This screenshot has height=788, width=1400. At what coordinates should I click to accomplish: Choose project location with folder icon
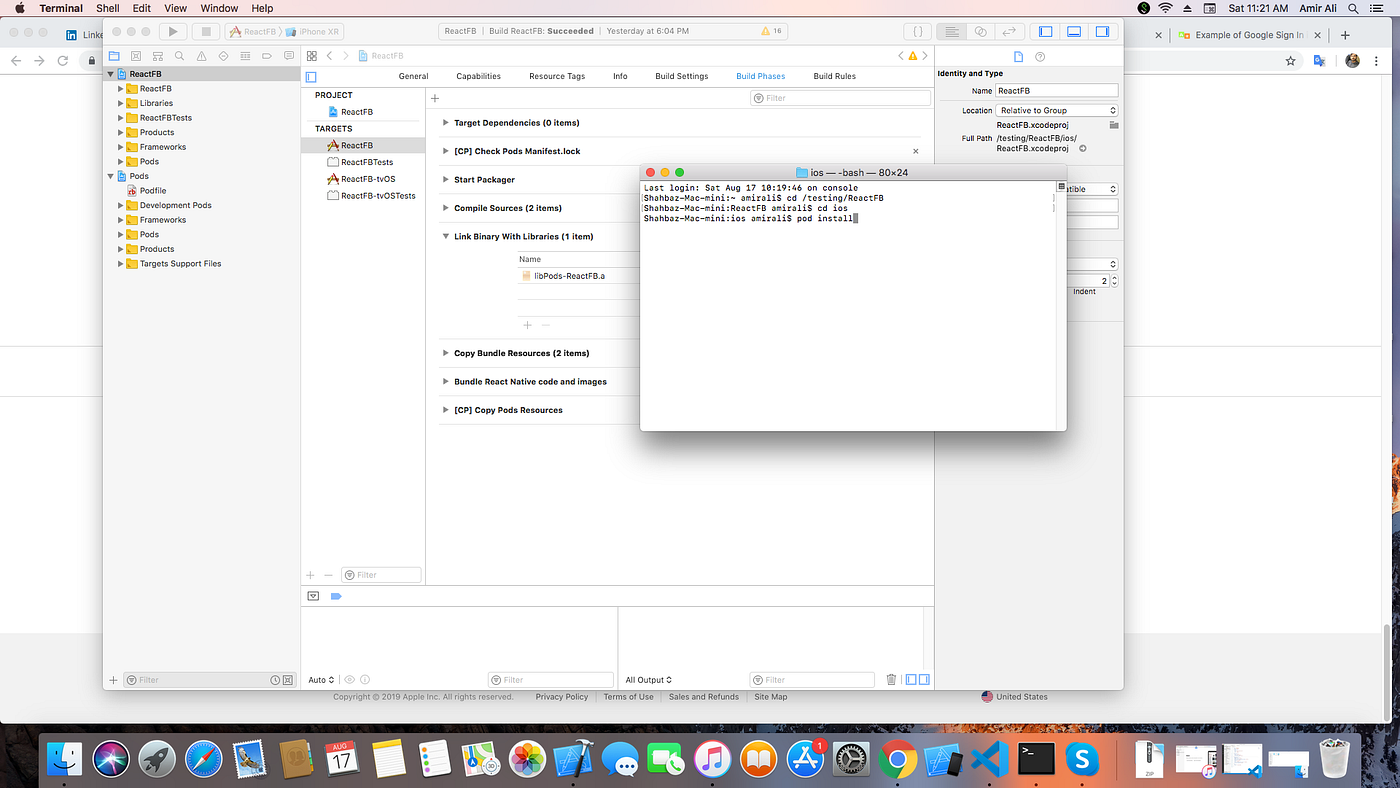pyautogui.click(x=1114, y=125)
